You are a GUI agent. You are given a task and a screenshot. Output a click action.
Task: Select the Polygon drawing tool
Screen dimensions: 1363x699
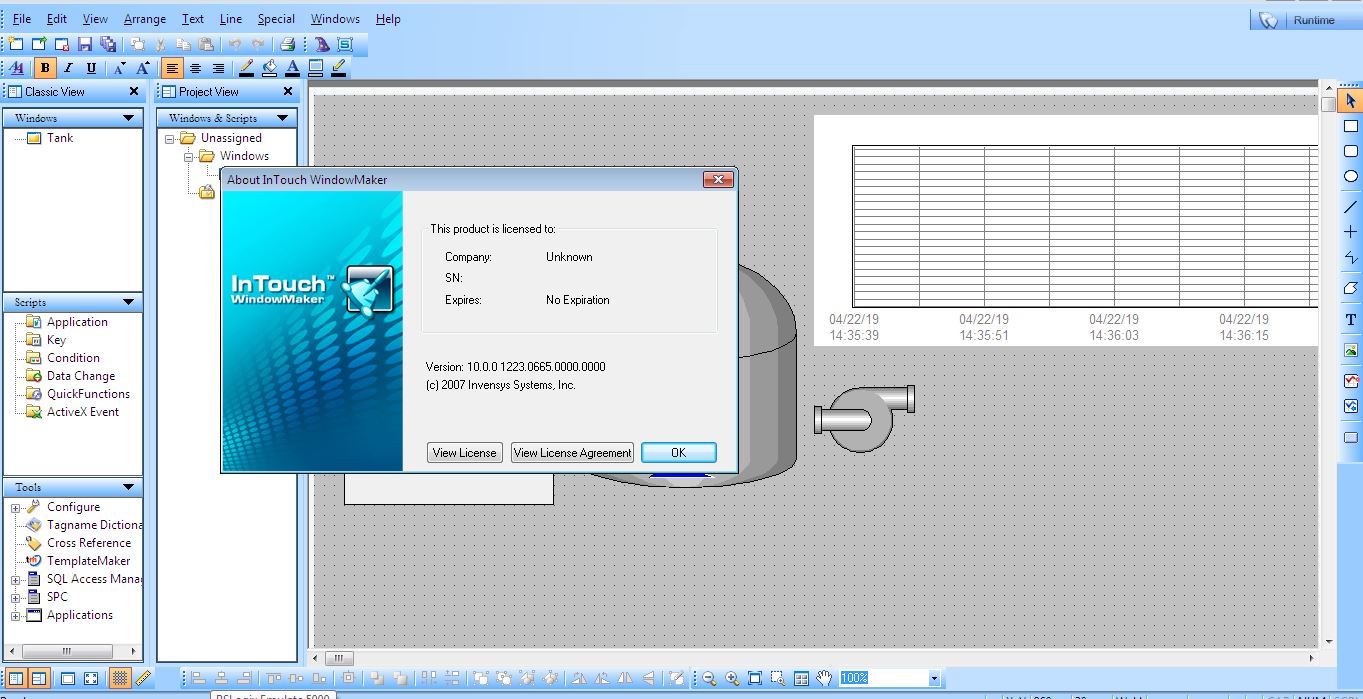tap(1351, 288)
